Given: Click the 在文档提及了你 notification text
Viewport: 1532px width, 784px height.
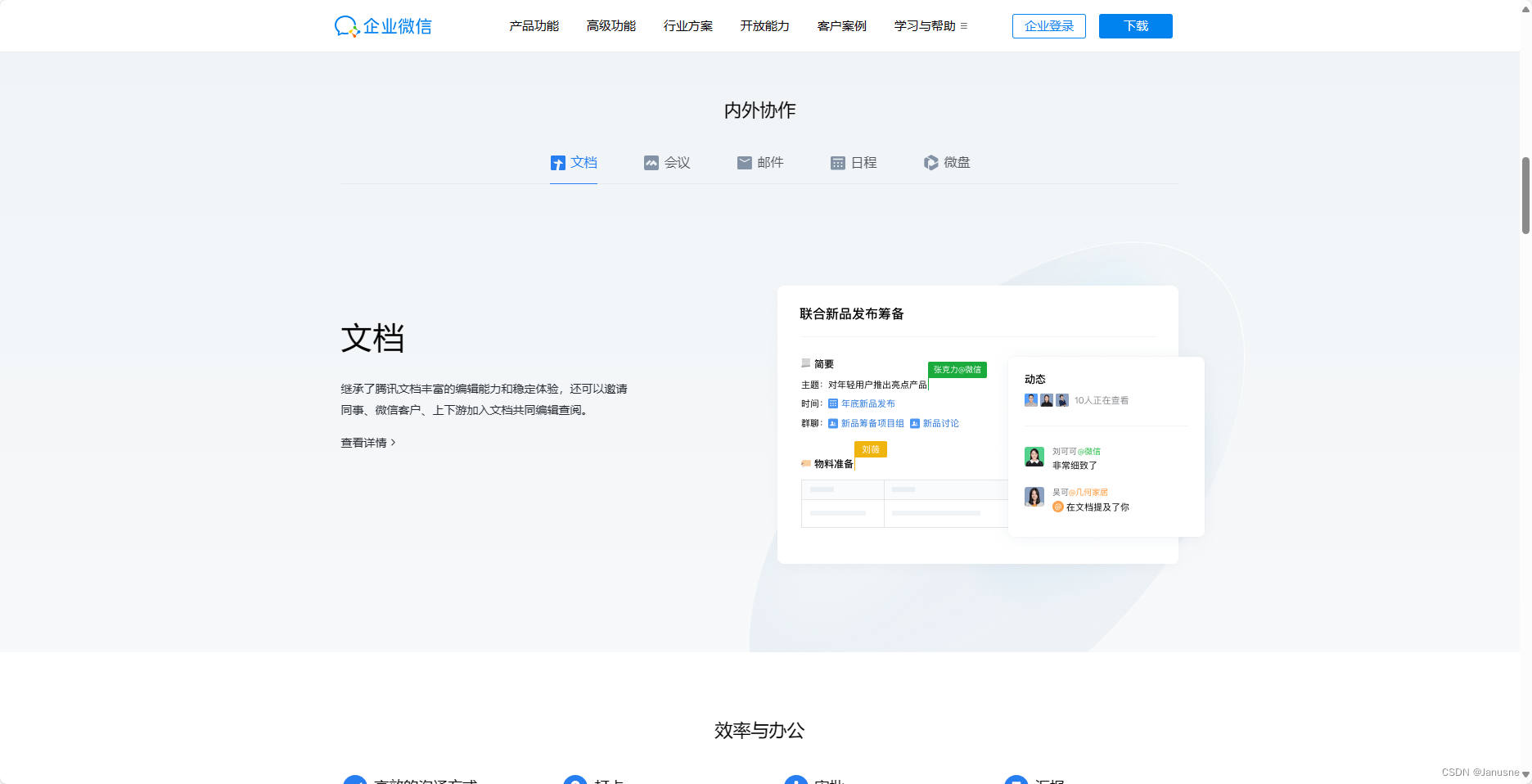Looking at the screenshot, I should [1097, 507].
